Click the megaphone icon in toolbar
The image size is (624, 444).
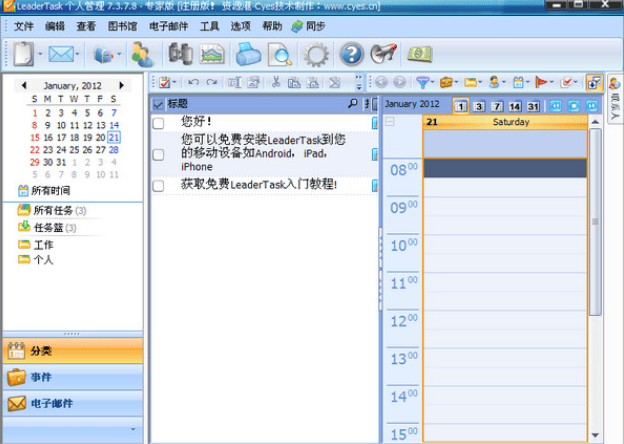[382, 54]
